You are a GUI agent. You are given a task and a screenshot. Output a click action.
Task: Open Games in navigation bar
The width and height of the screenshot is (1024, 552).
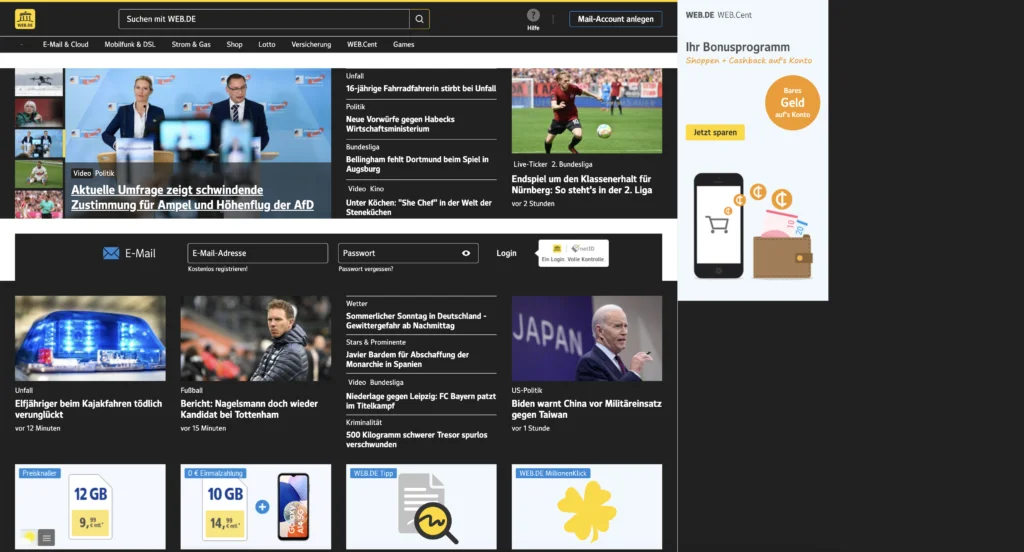(404, 44)
